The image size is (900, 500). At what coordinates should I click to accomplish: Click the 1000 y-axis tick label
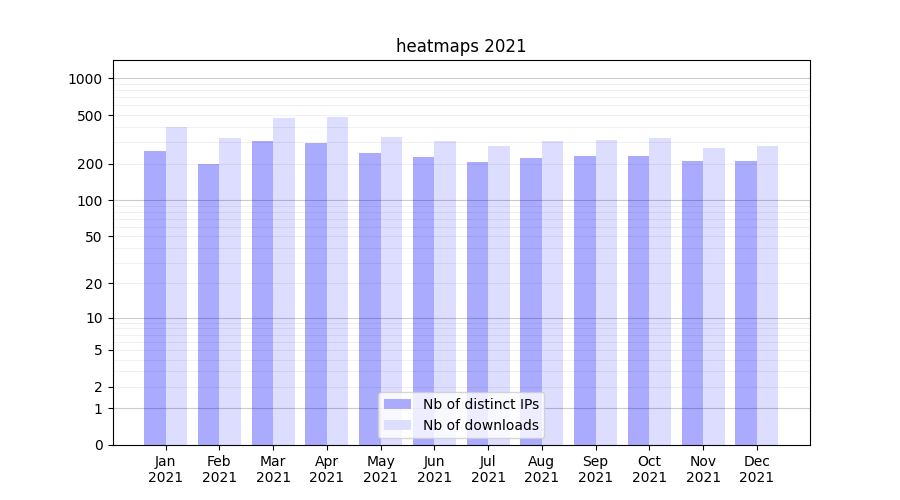[86, 79]
